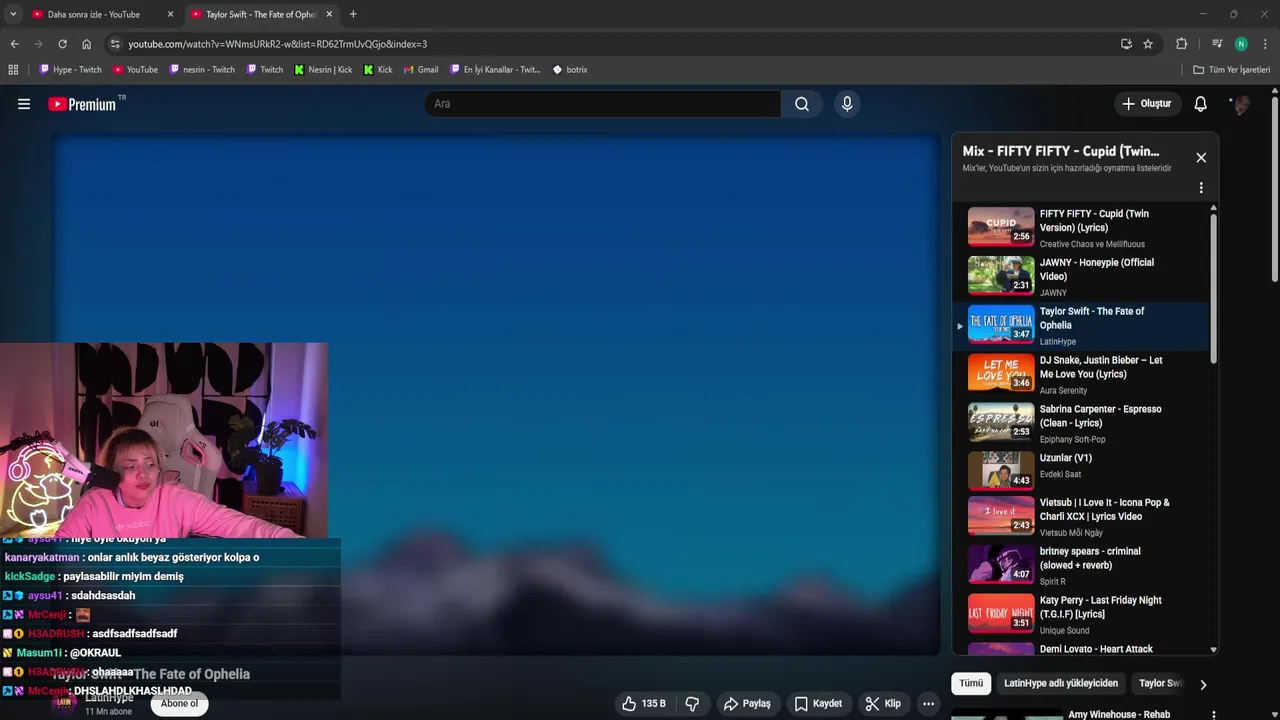The image size is (1280, 720).
Task: Open the botrix bookmark
Action: (x=570, y=70)
